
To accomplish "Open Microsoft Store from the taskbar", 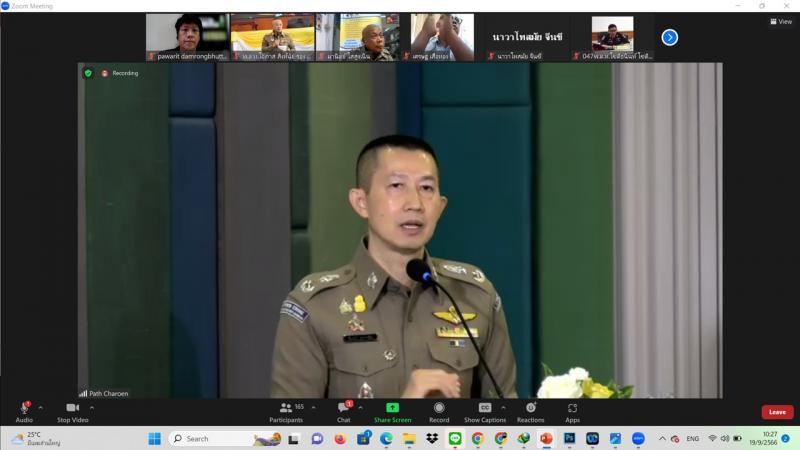I will [x=363, y=438].
